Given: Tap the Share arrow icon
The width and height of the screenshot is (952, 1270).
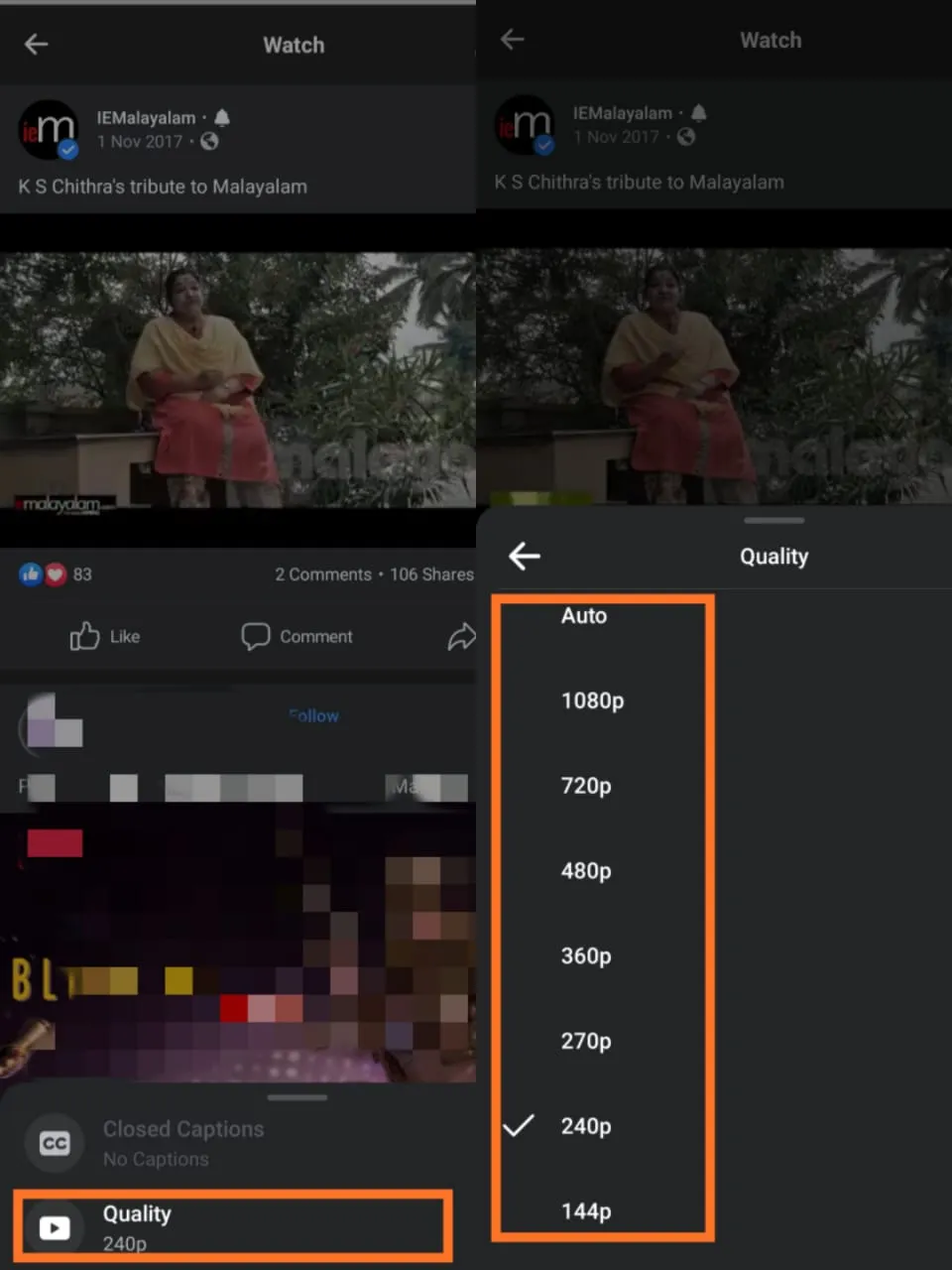Looking at the screenshot, I should click(x=461, y=637).
